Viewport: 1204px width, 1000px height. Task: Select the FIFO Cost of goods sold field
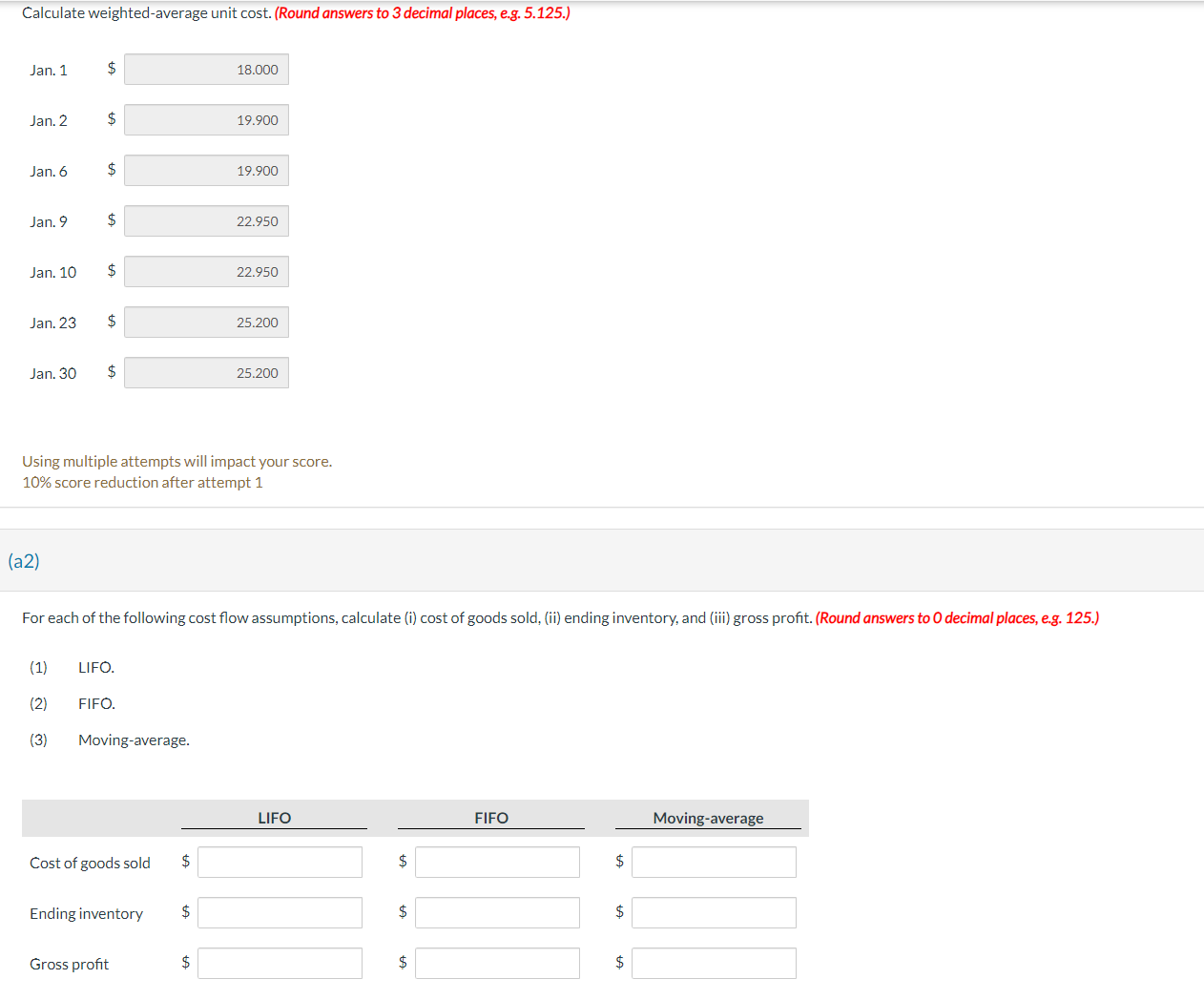(x=497, y=862)
